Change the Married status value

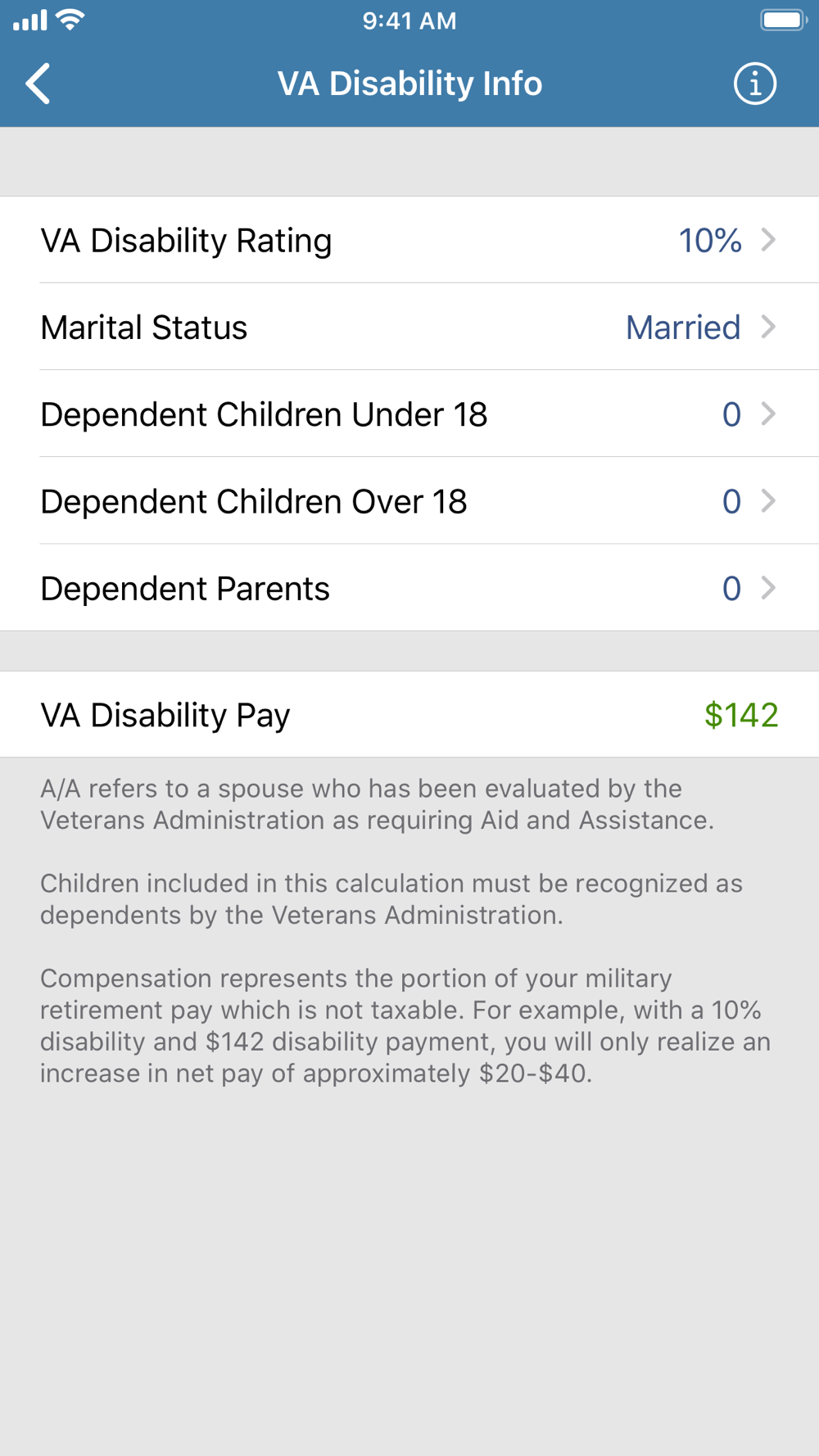(x=683, y=328)
